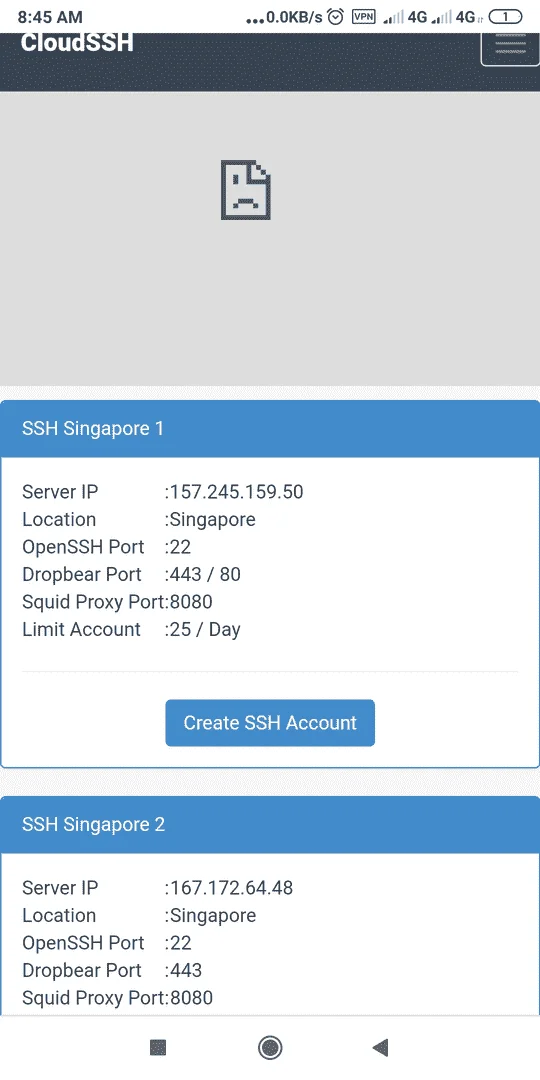Tap Android back triangle button
The image size is (540, 1080).
point(380,1048)
